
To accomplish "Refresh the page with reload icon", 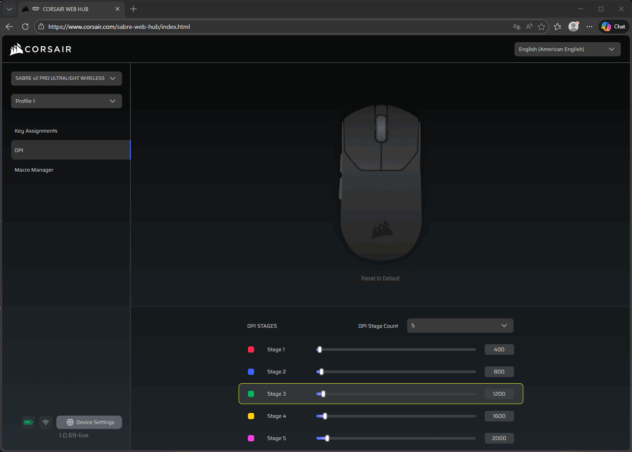I will [25, 26].
